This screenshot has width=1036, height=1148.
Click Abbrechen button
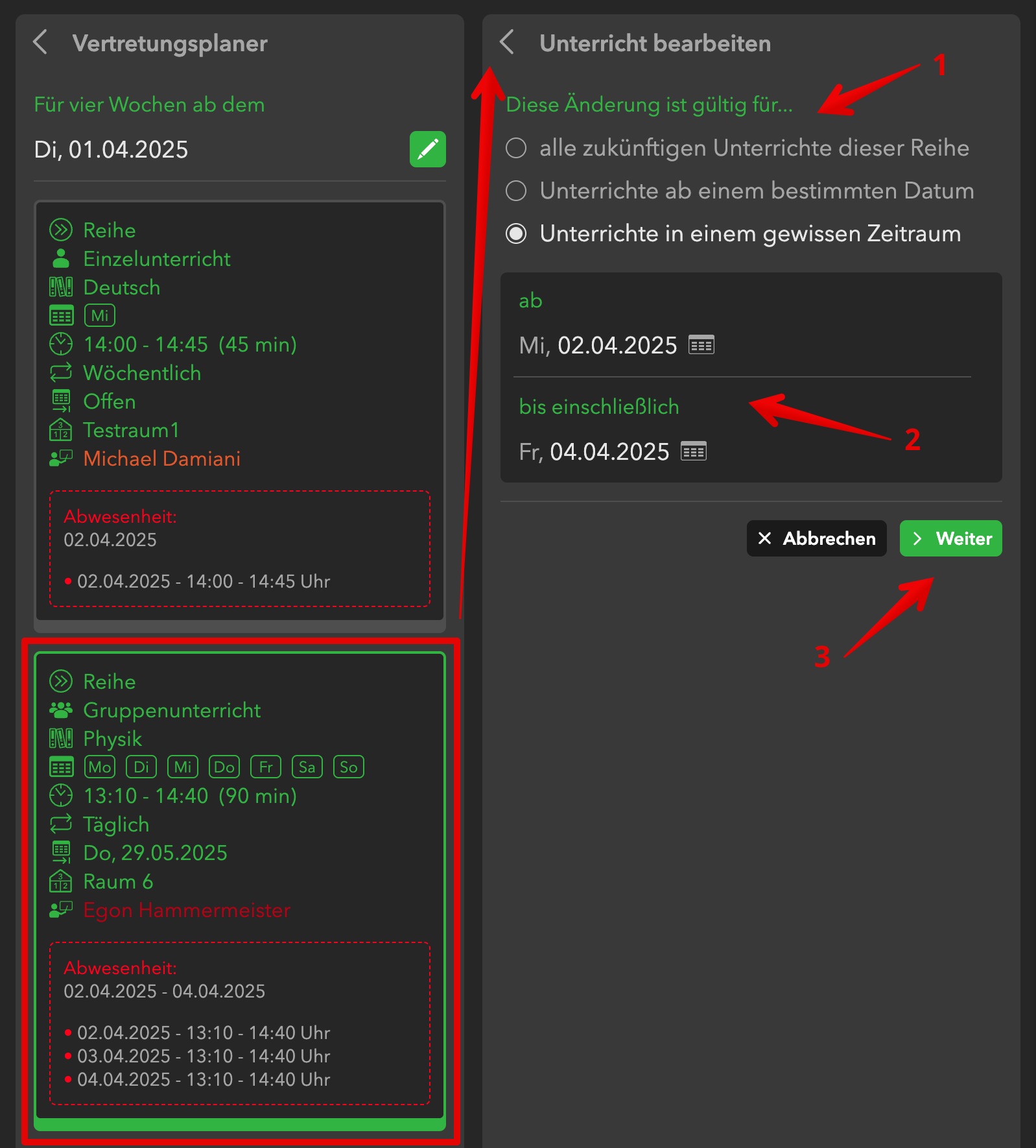point(816,538)
